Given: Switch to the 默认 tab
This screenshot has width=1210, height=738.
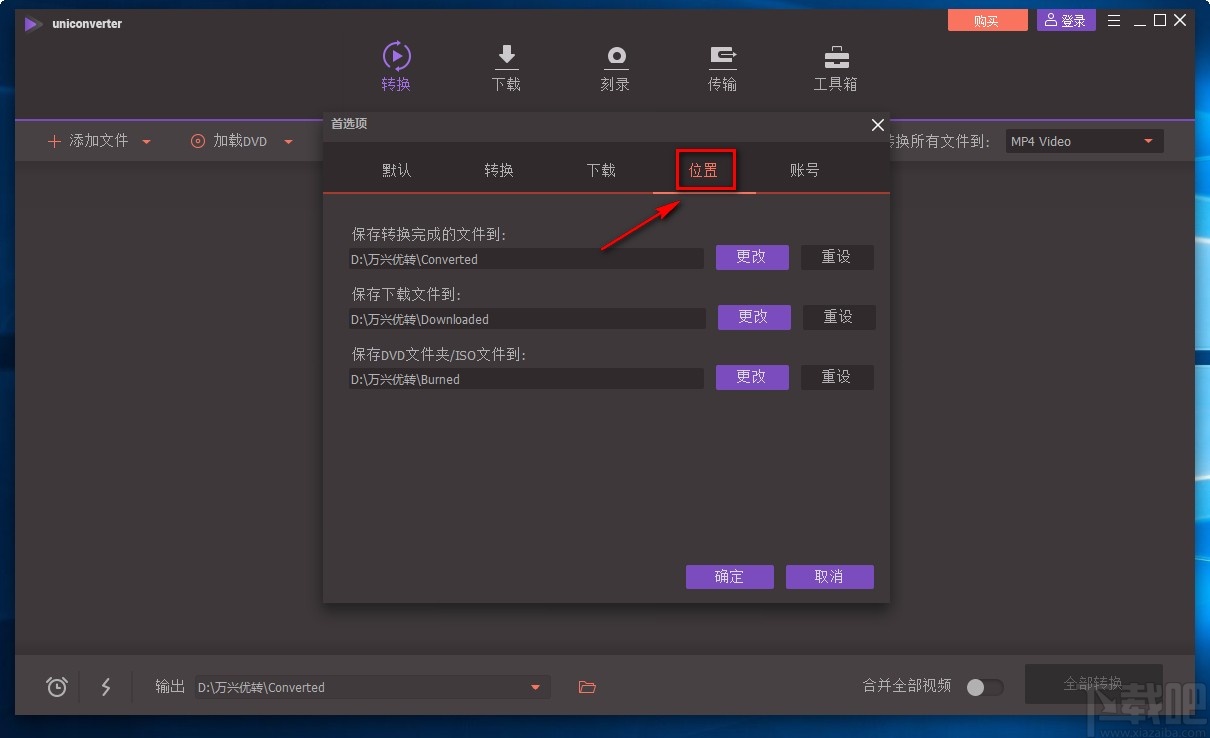Looking at the screenshot, I should click(x=396, y=170).
